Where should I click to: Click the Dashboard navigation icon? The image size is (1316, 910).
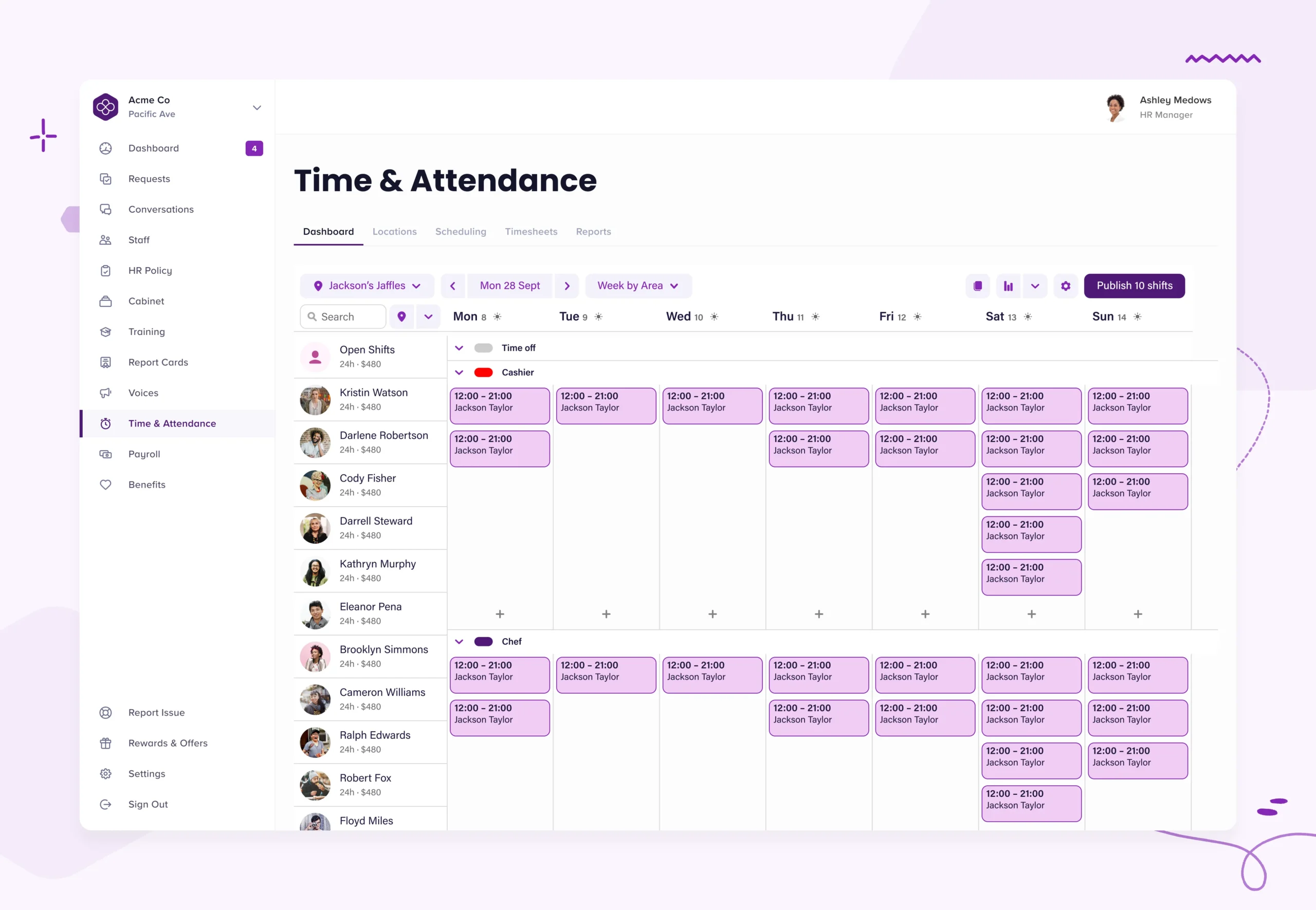point(107,148)
